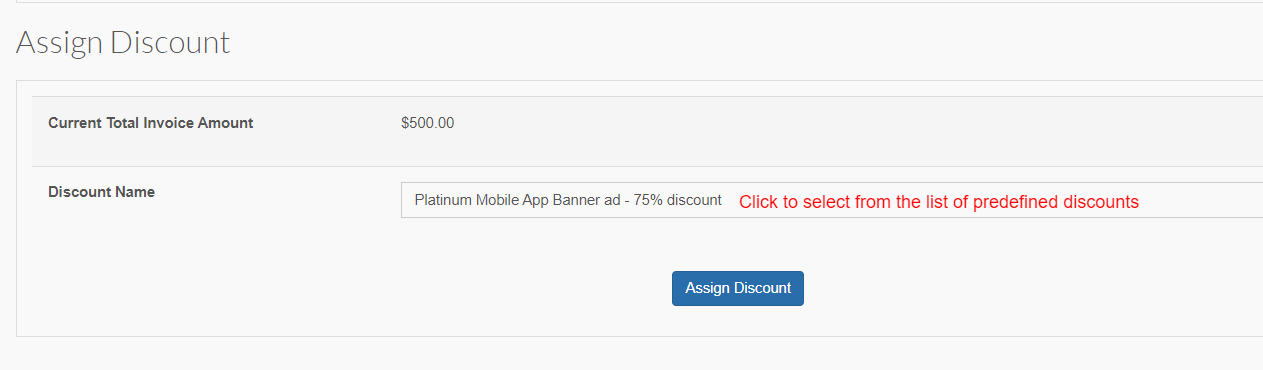Focus the discount selection combo box
The width and height of the screenshot is (1263, 370).
(832, 200)
